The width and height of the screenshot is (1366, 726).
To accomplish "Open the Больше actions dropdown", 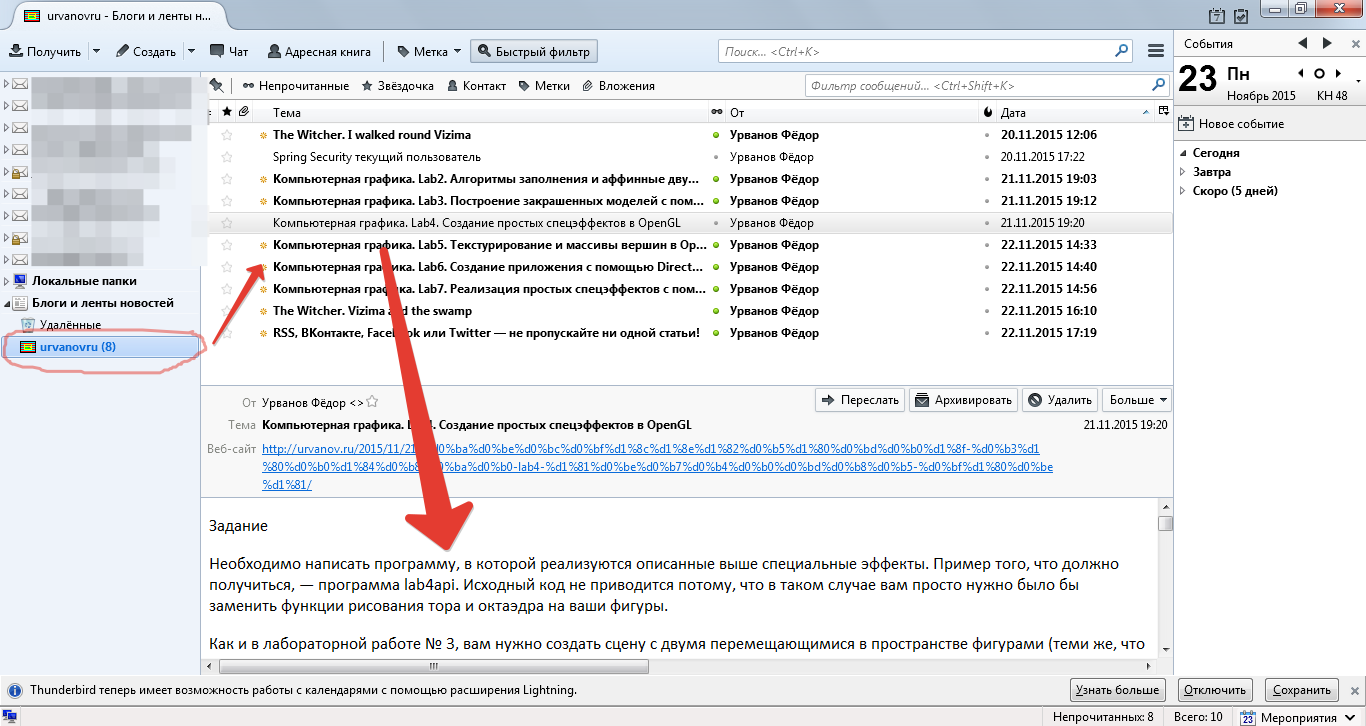I will 1138,400.
